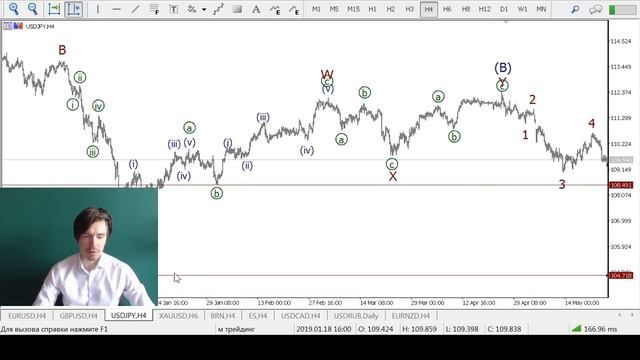640x360 pixels.
Task: Switch chart to M1 timeframe
Action: click(316, 9)
